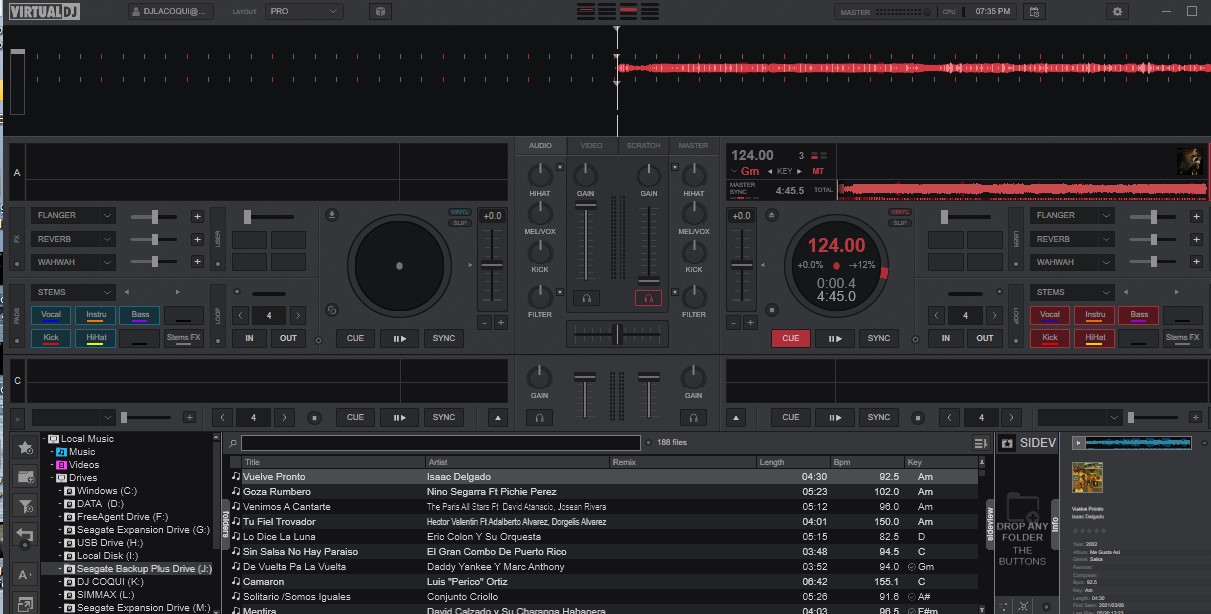
Task: Open deck A FLANGER effect dropdown
Action: [73, 216]
